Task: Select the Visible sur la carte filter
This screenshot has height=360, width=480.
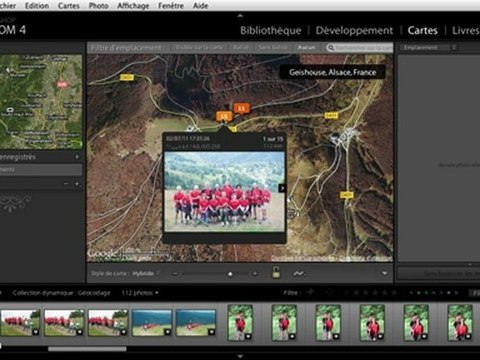Action: 199,48
